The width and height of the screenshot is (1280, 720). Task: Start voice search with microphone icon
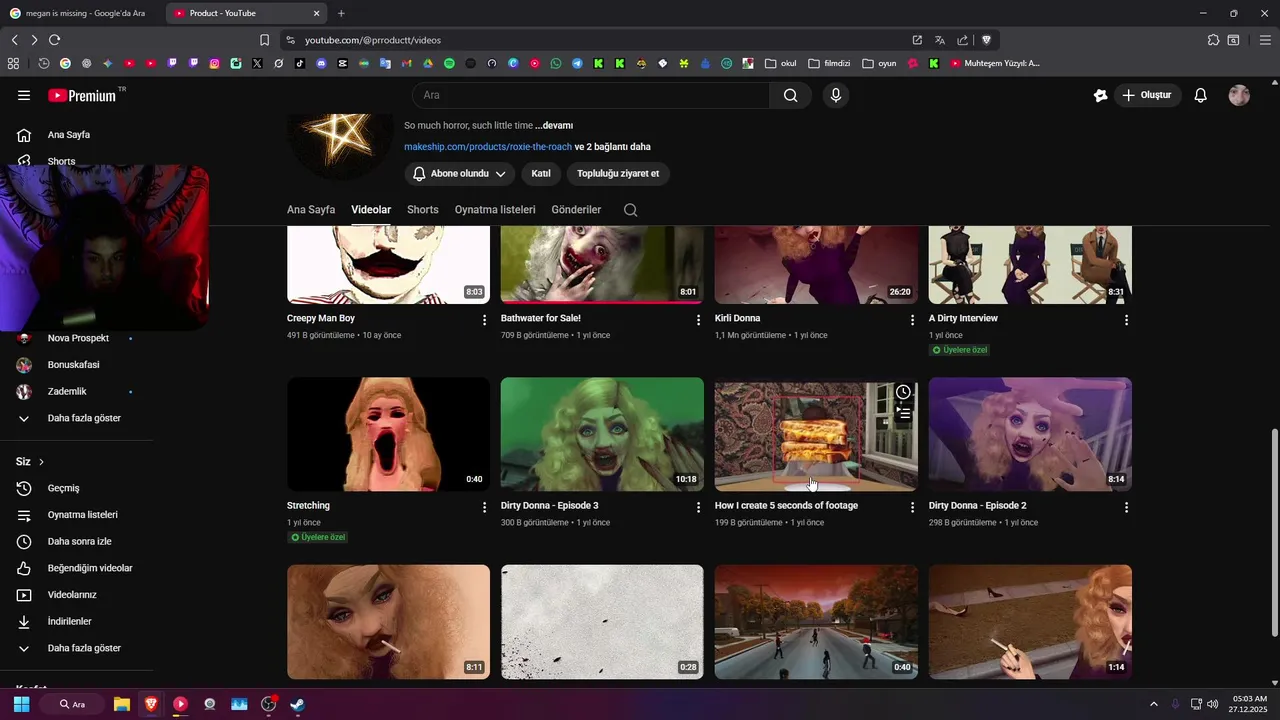(x=836, y=95)
